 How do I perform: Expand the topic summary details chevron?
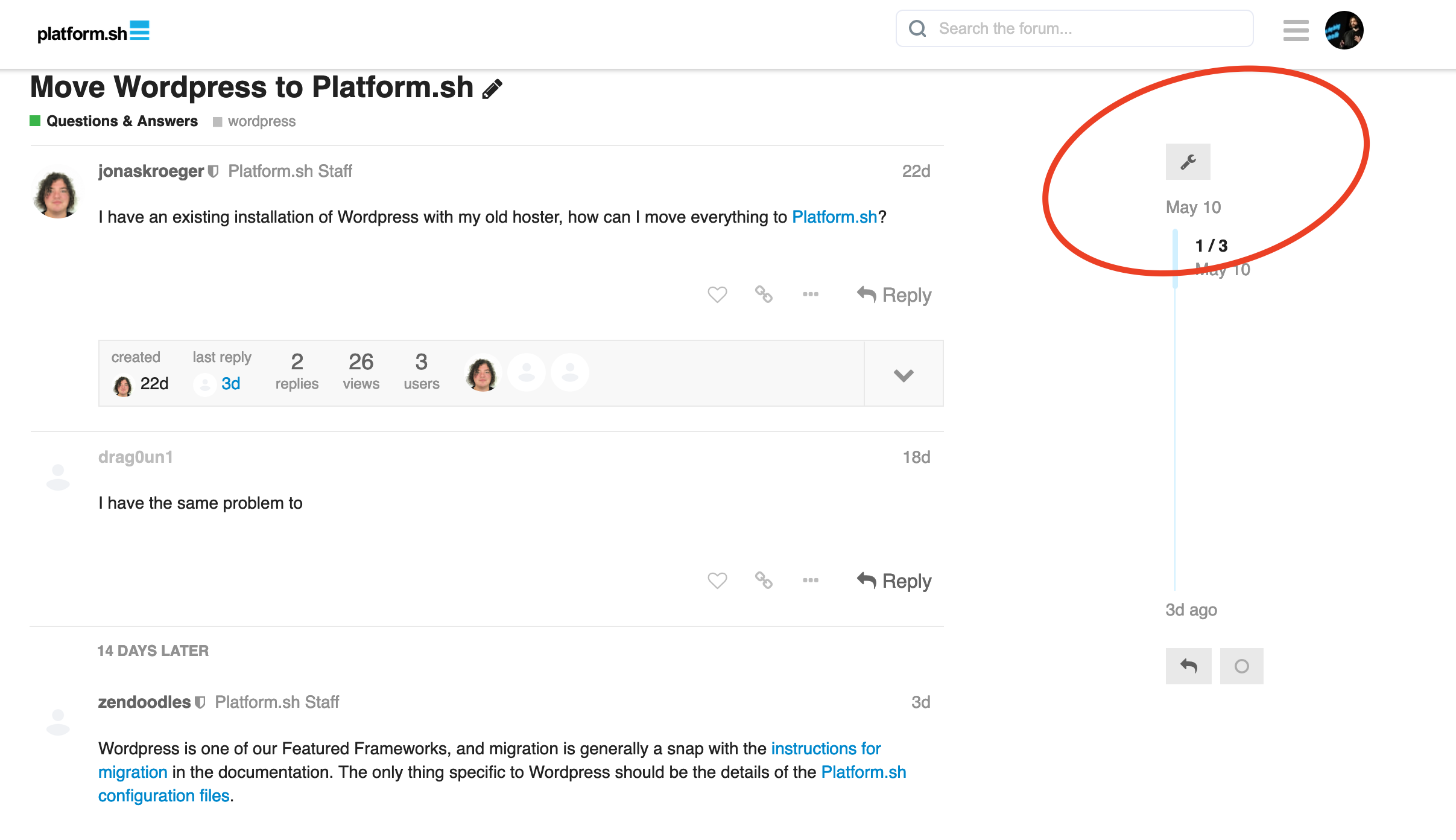click(904, 374)
